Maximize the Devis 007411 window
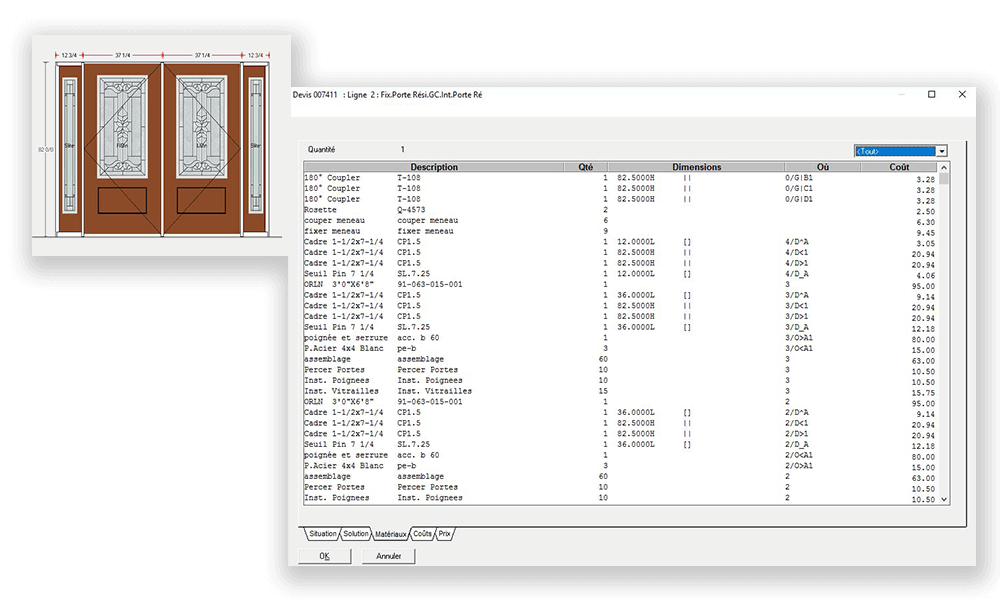The height and width of the screenshot is (600, 1000). pyautogui.click(x=932, y=94)
